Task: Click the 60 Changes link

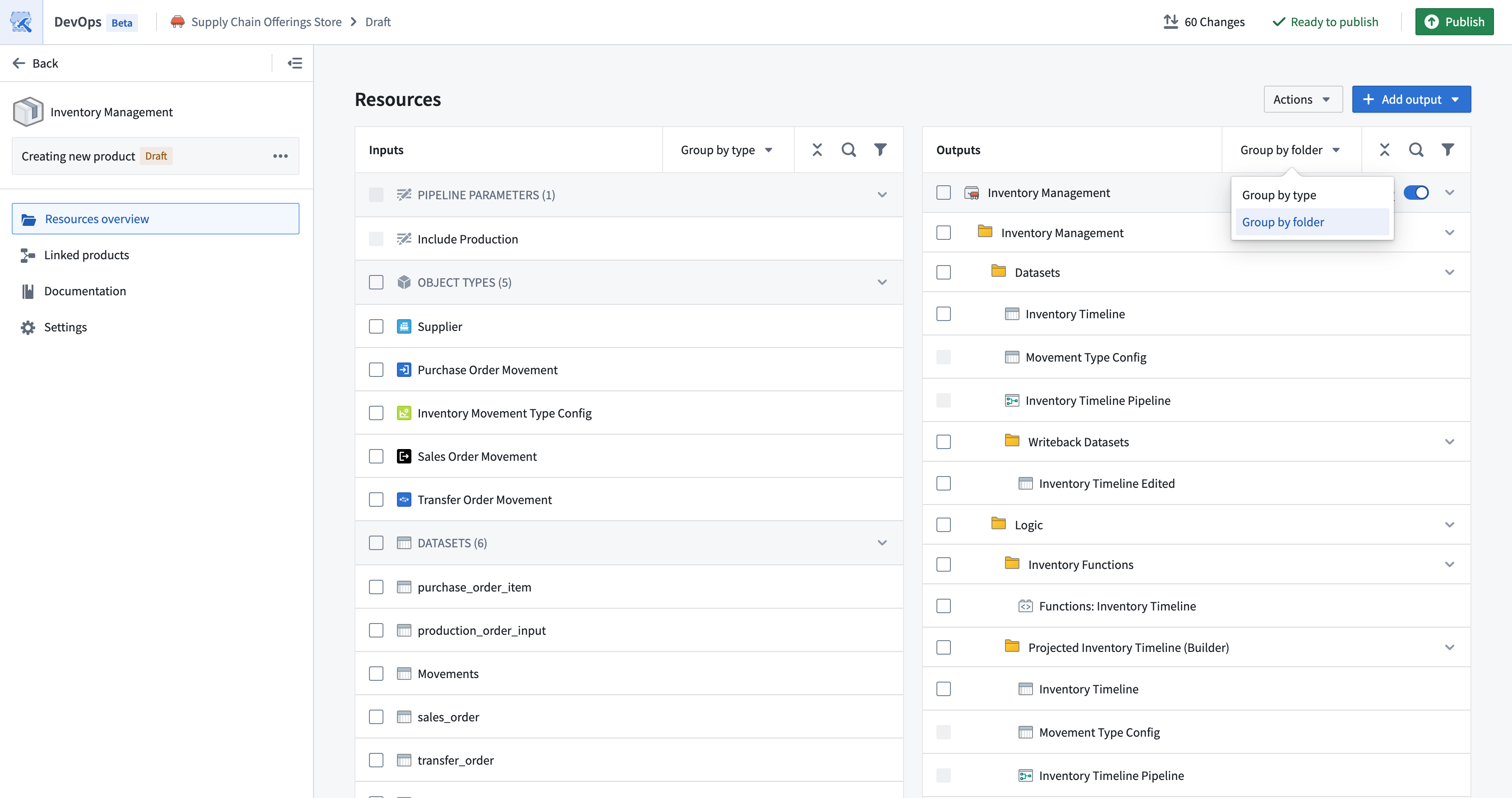Action: pyautogui.click(x=1204, y=22)
